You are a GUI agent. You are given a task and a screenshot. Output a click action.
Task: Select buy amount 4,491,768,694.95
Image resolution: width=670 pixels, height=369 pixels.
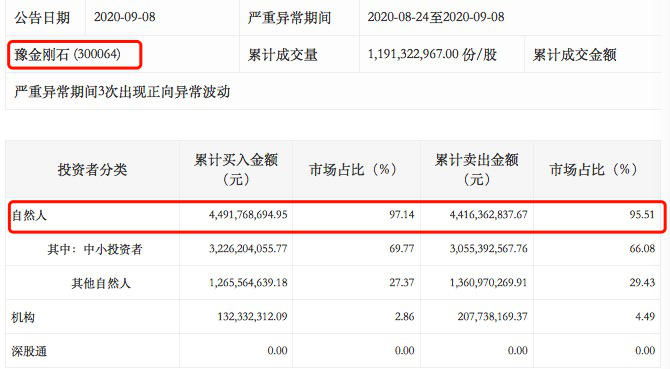[248, 214]
